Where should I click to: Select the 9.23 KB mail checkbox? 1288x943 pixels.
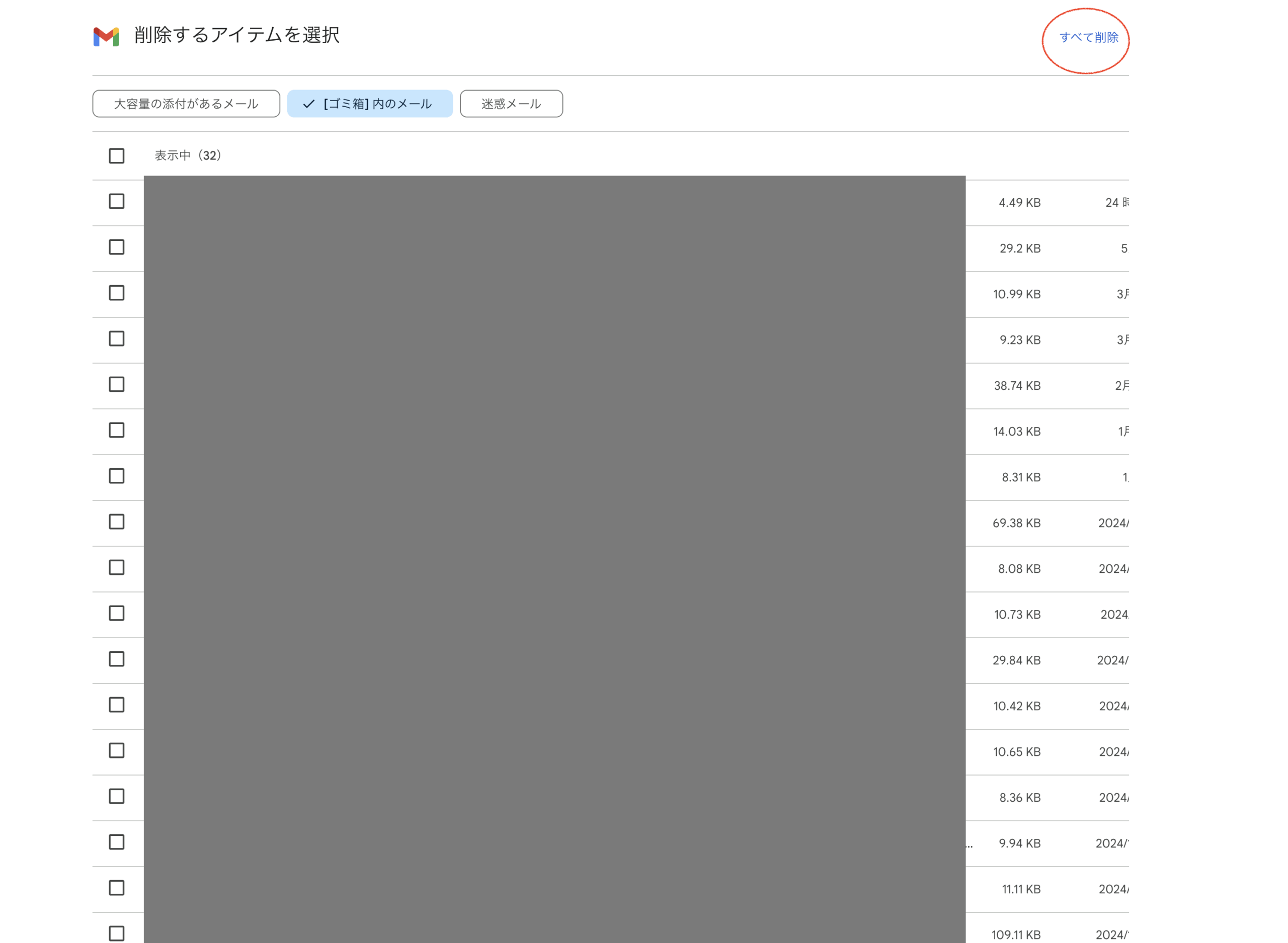pyautogui.click(x=116, y=338)
